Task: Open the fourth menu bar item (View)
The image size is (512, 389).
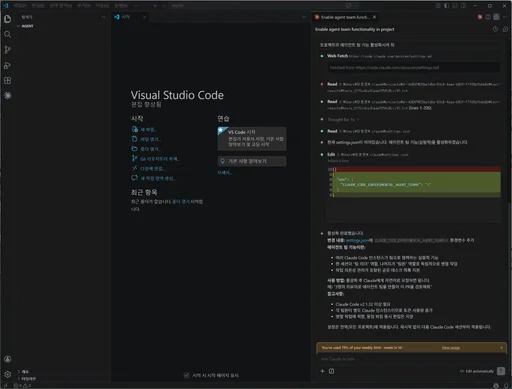Action: tap(84, 6)
